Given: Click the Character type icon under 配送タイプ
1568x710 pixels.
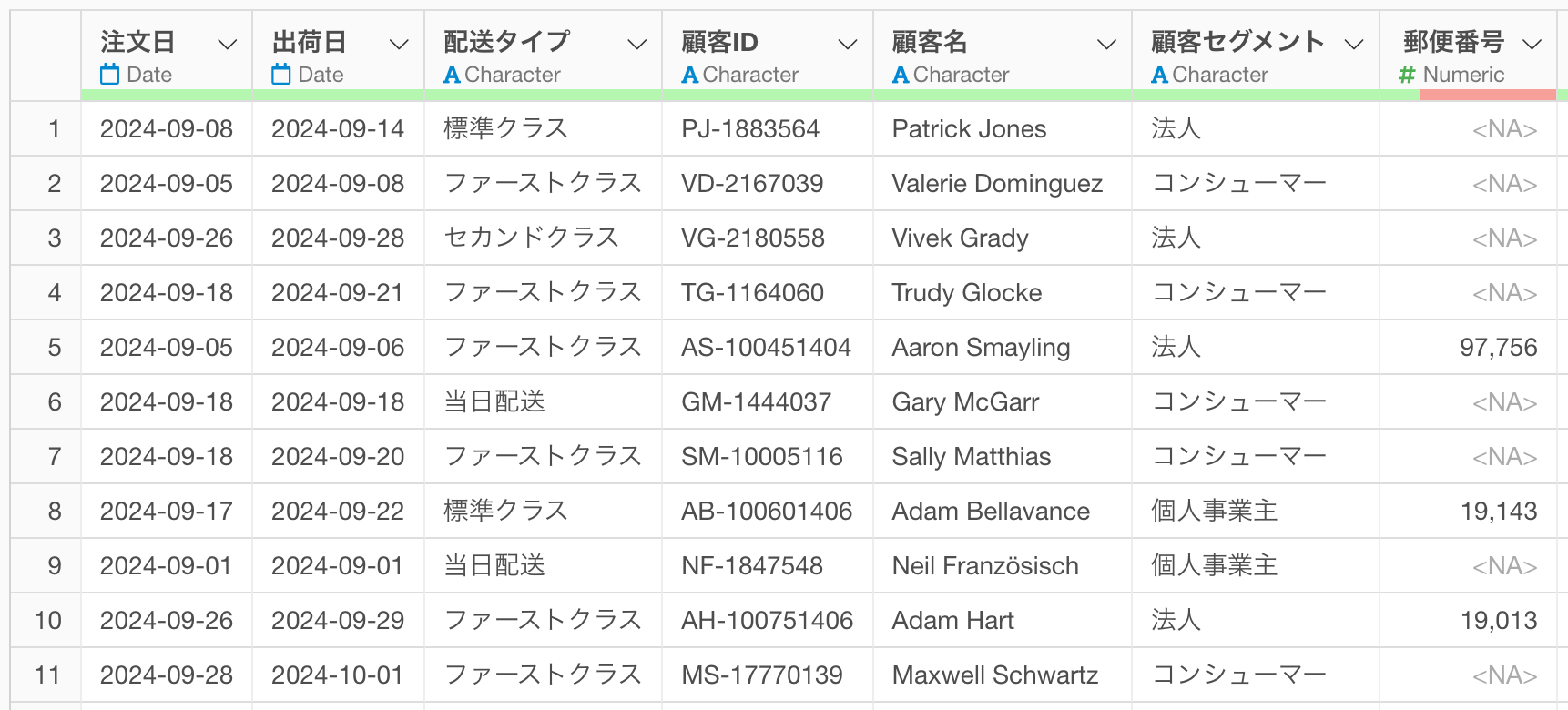Looking at the screenshot, I should point(452,75).
